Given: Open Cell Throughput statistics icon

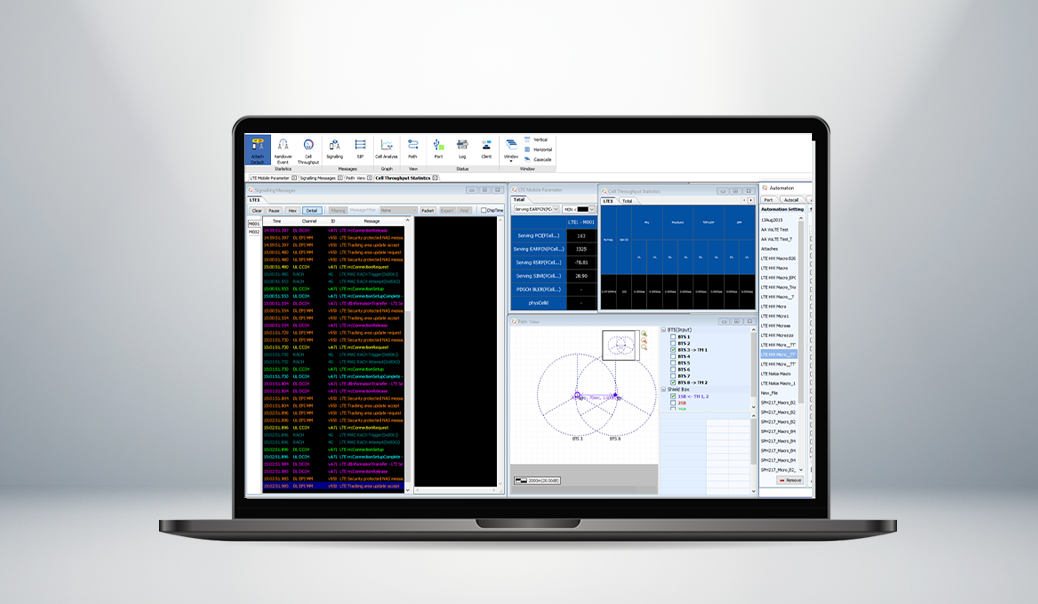Looking at the screenshot, I should click(308, 150).
